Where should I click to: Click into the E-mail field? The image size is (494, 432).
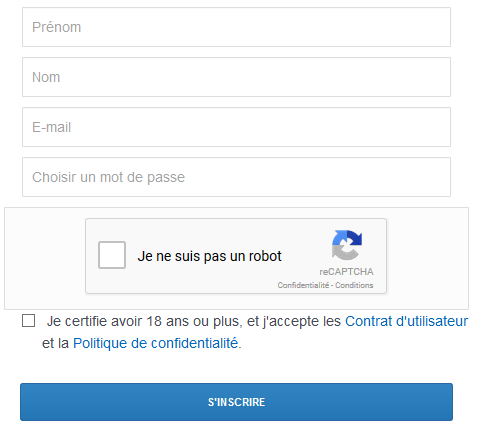[x=236, y=127]
